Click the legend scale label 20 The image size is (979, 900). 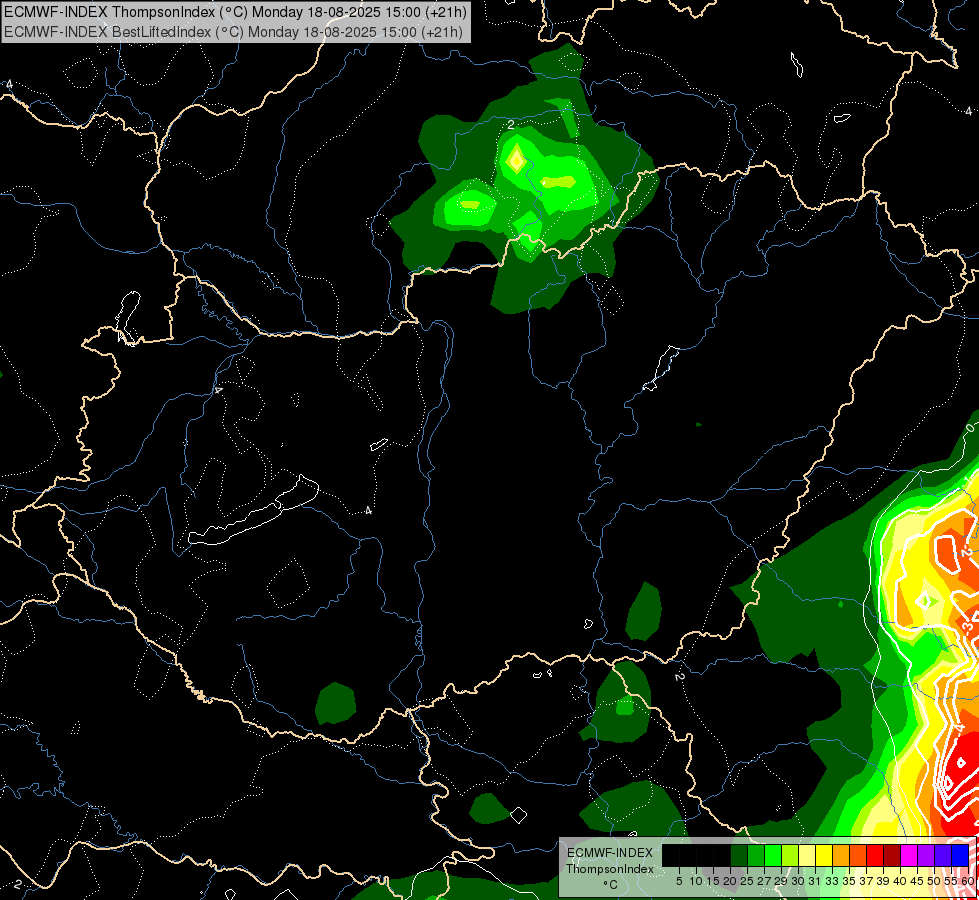pos(731,881)
